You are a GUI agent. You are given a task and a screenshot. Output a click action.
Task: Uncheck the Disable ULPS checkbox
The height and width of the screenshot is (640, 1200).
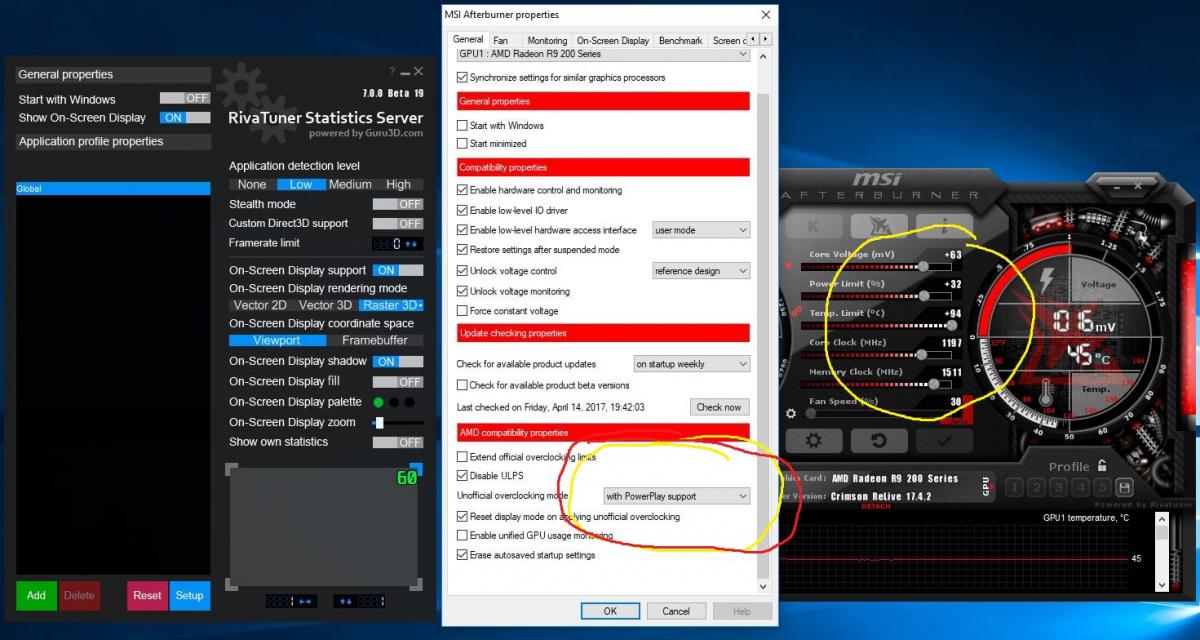(462, 475)
